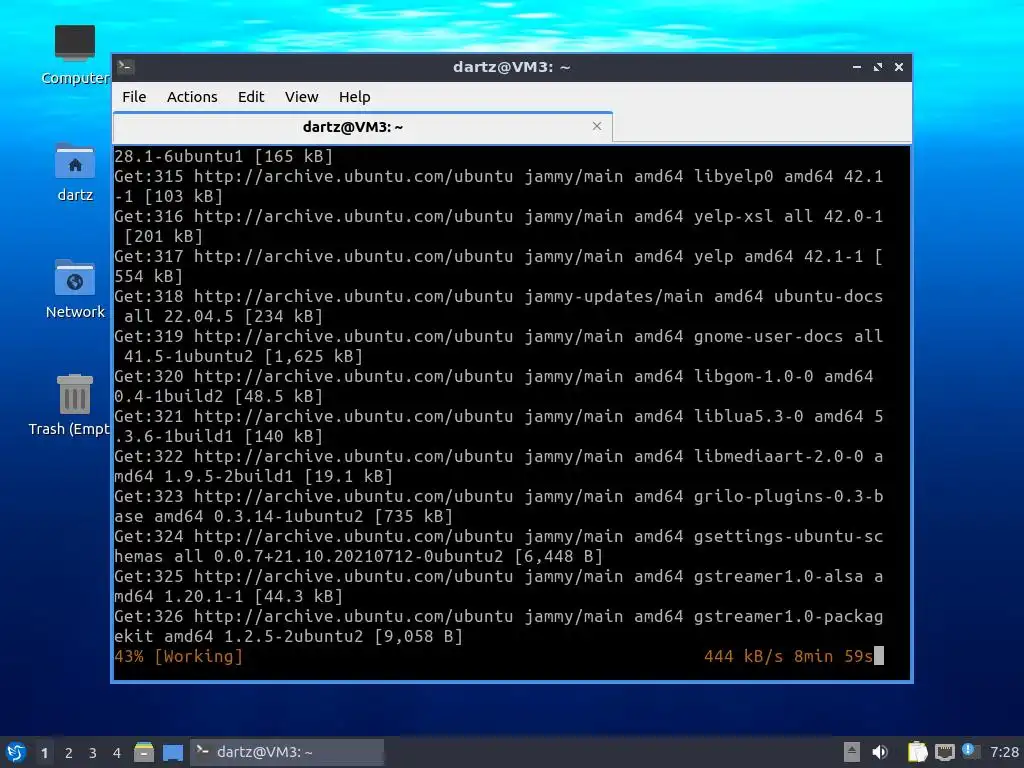Open the network connection tray icon
Screen dimensions: 1024x768
pos(944,752)
